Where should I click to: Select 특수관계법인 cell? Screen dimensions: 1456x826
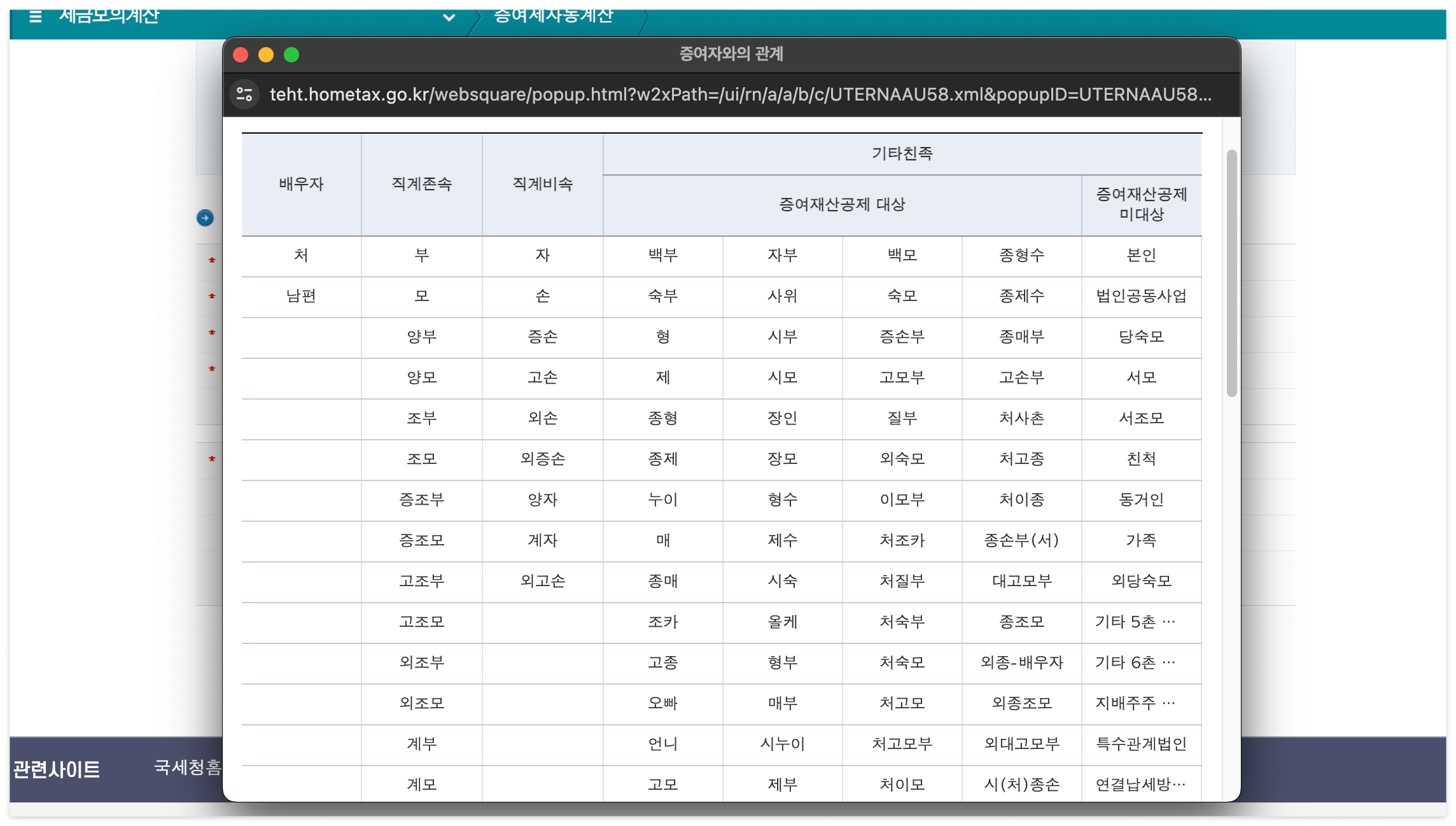(x=1141, y=745)
